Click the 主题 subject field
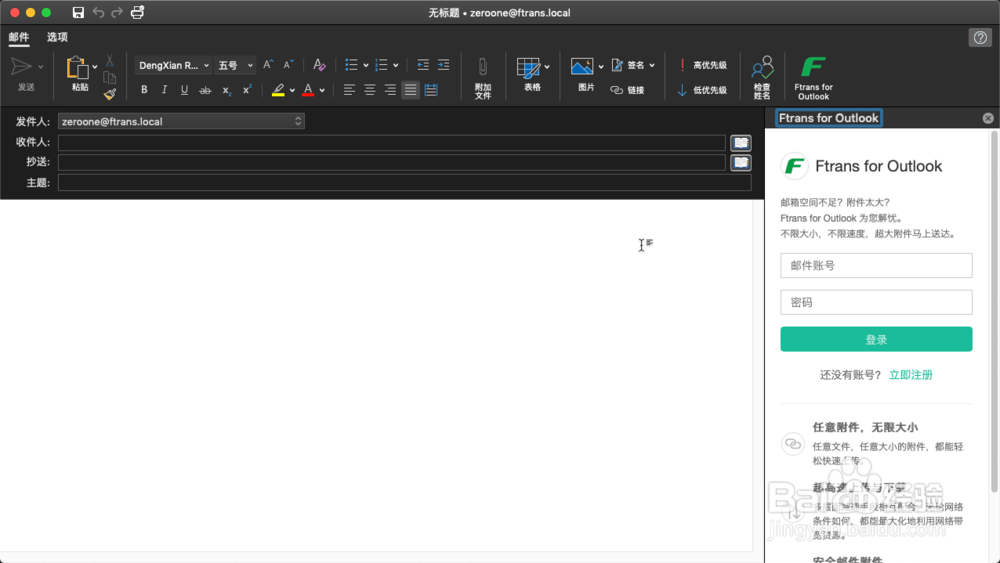The image size is (1000, 563). click(404, 183)
